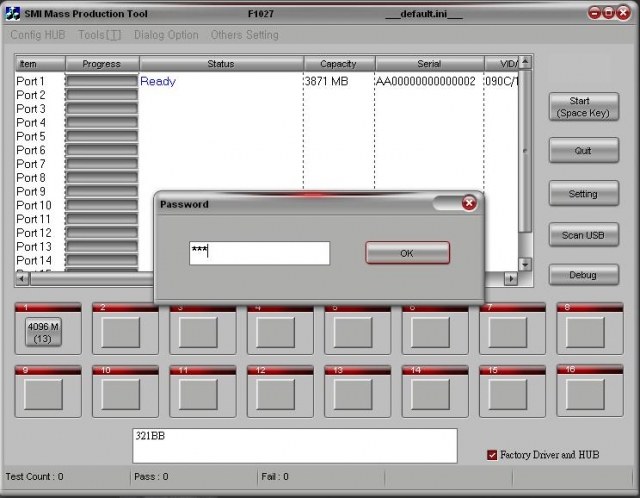This screenshot has width=640, height=498.
Task: Select empty port slot 8
Action: 585,333
